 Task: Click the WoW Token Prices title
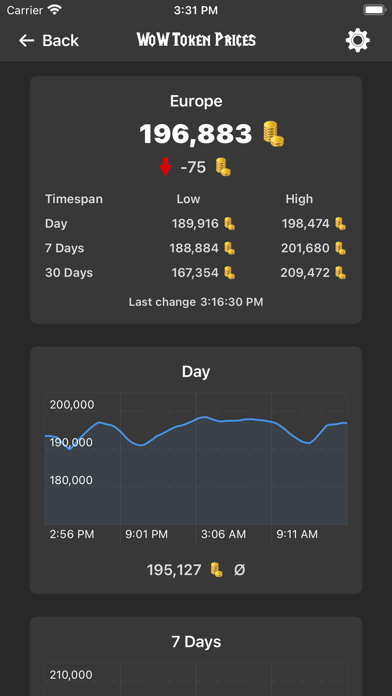pos(196,40)
